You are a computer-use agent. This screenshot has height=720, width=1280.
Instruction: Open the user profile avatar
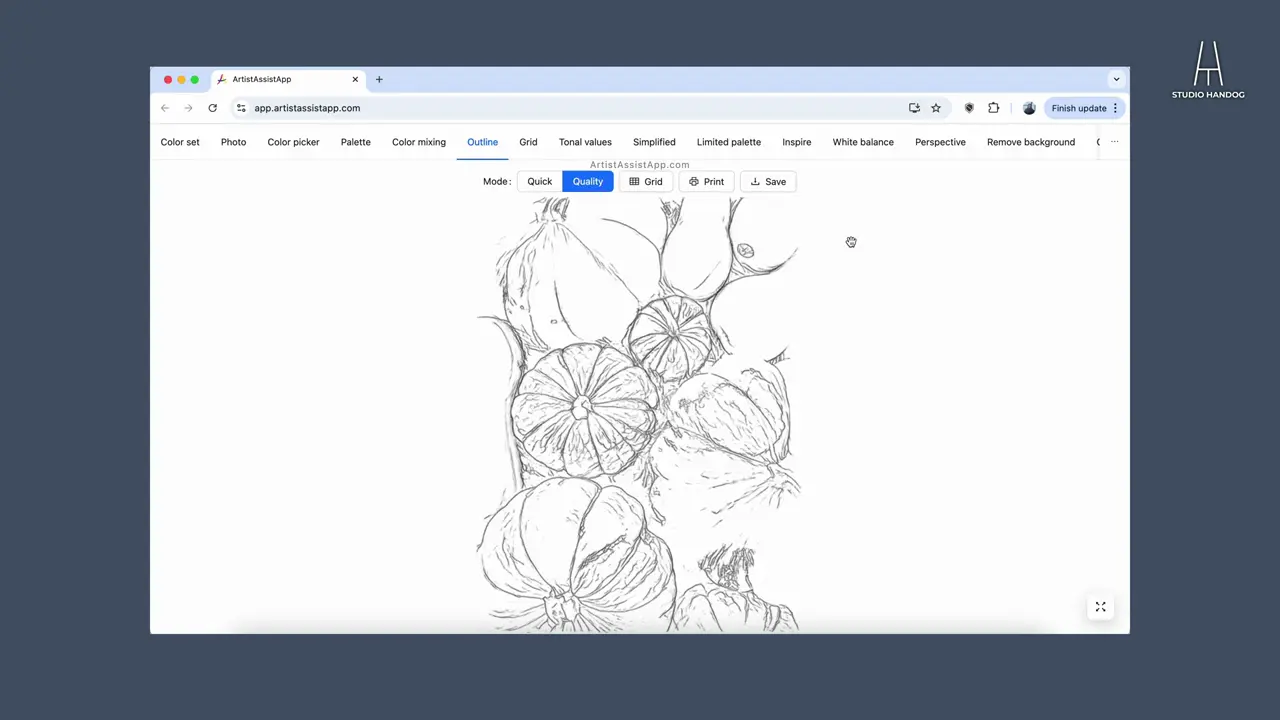tap(1029, 108)
